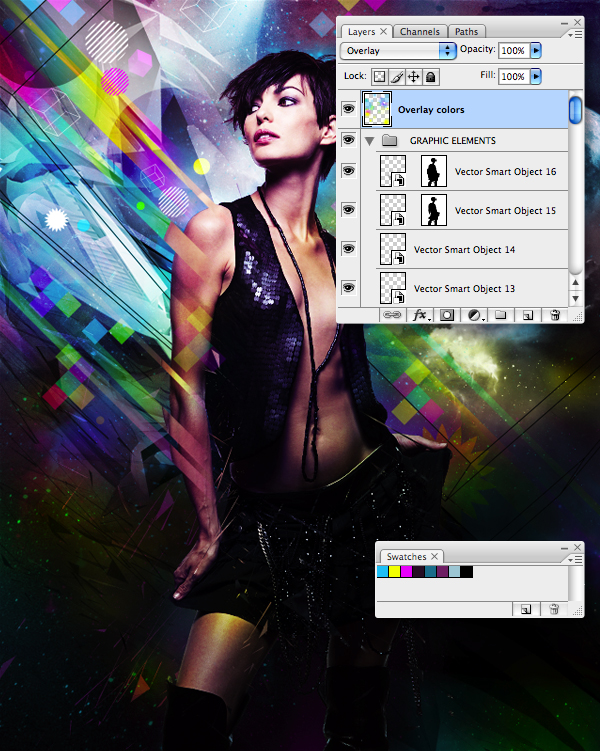Select the yellow swatch
The width and height of the screenshot is (600, 751).
click(395, 571)
